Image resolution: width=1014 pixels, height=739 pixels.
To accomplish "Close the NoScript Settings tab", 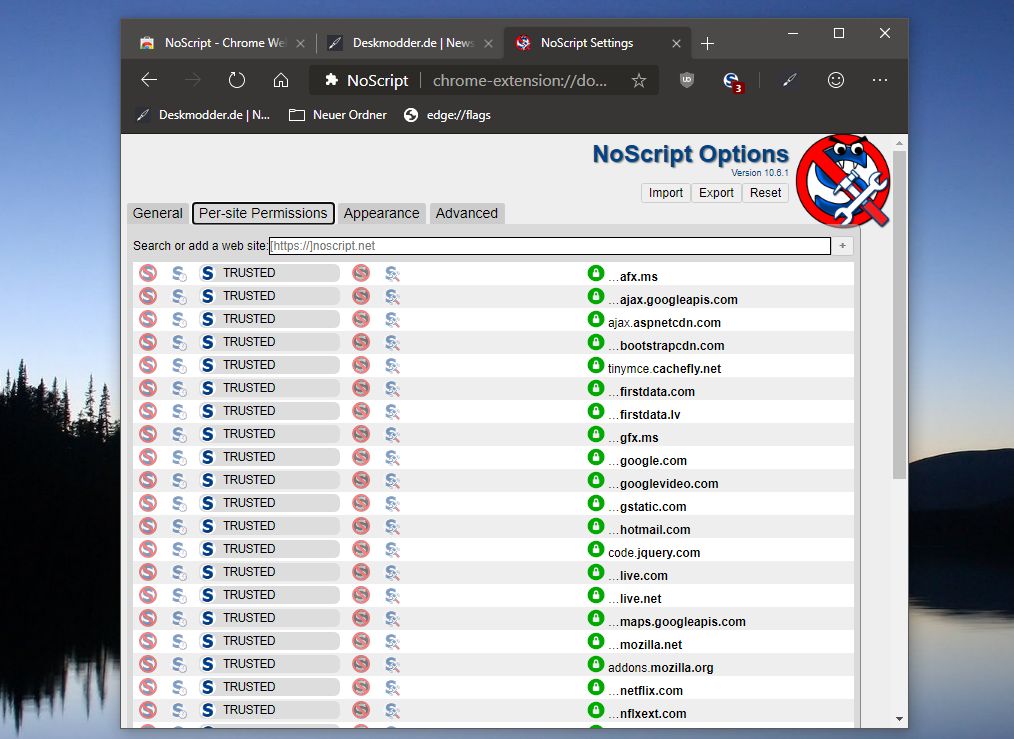I will coord(676,43).
